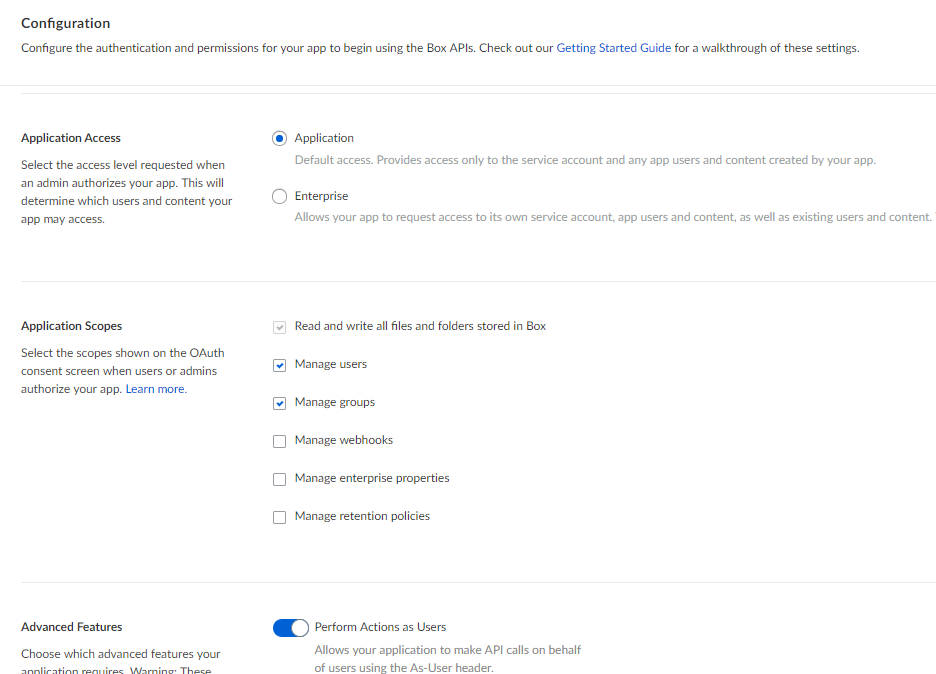Enable the Manage enterprise properties scope

click(x=279, y=478)
